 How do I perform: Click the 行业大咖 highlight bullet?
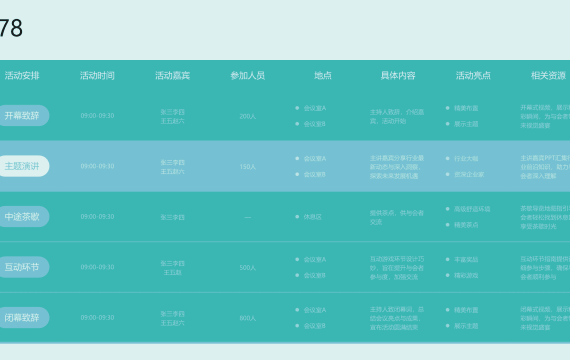(x=462, y=159)
